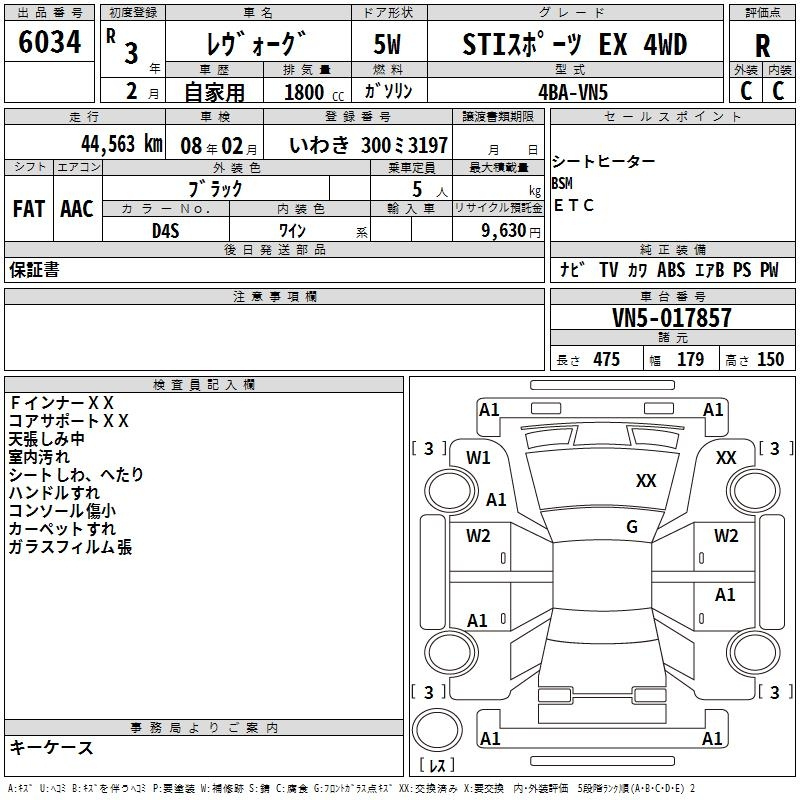Click the [レス] marker below the diagram

[436, 766]
